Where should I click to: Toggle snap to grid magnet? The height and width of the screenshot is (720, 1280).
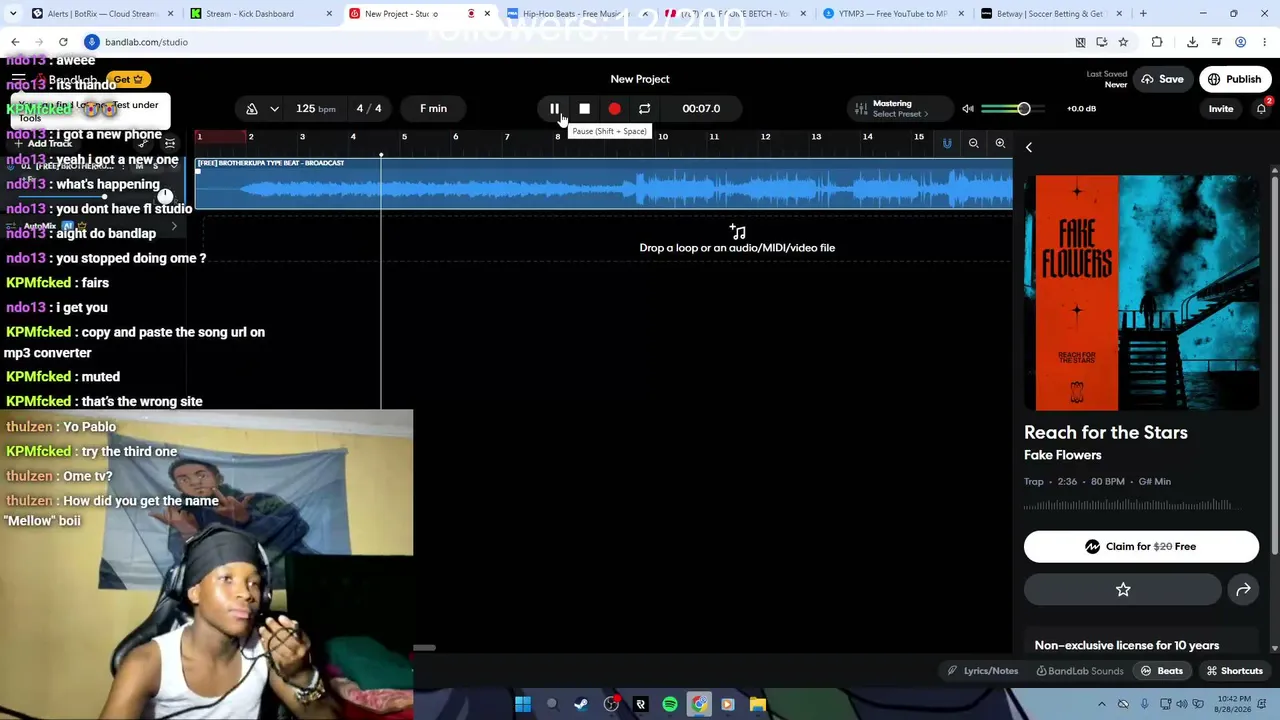click(x=947, y=144)
